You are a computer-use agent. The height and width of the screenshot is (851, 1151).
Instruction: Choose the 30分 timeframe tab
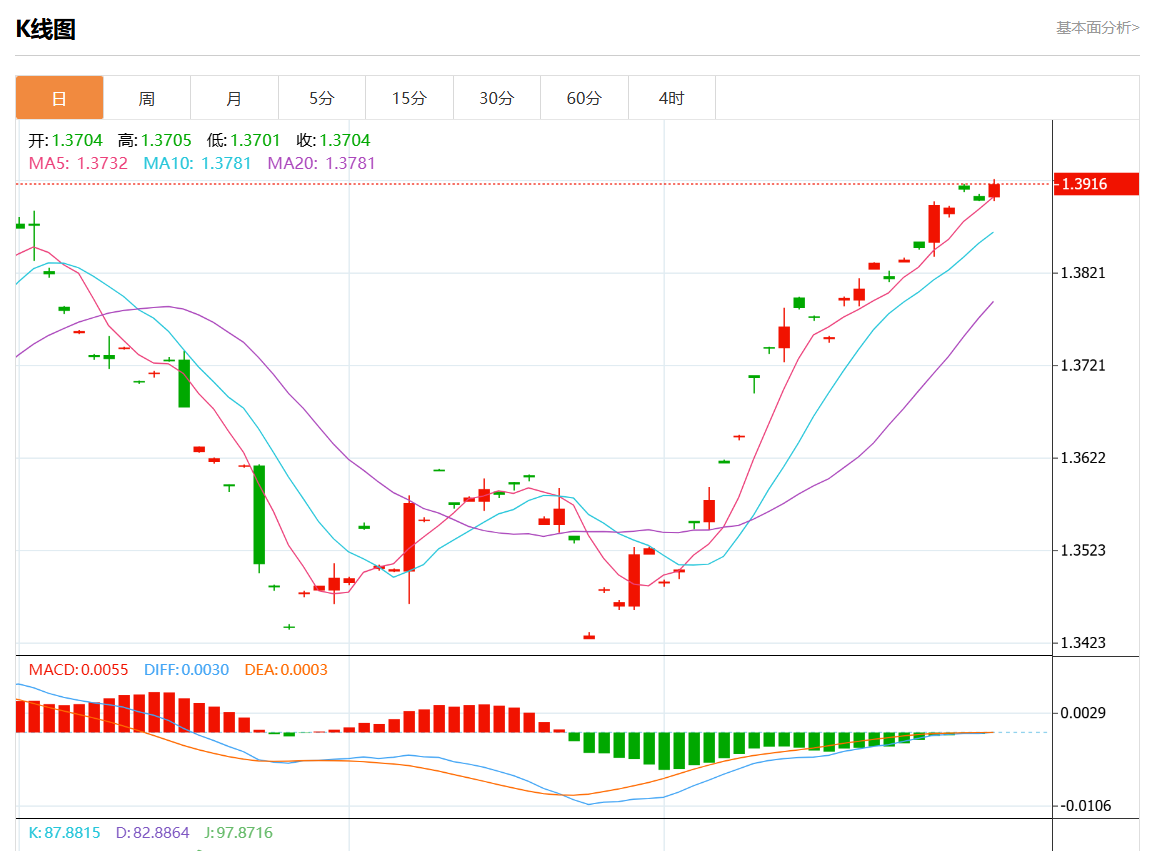coord(497,98)
